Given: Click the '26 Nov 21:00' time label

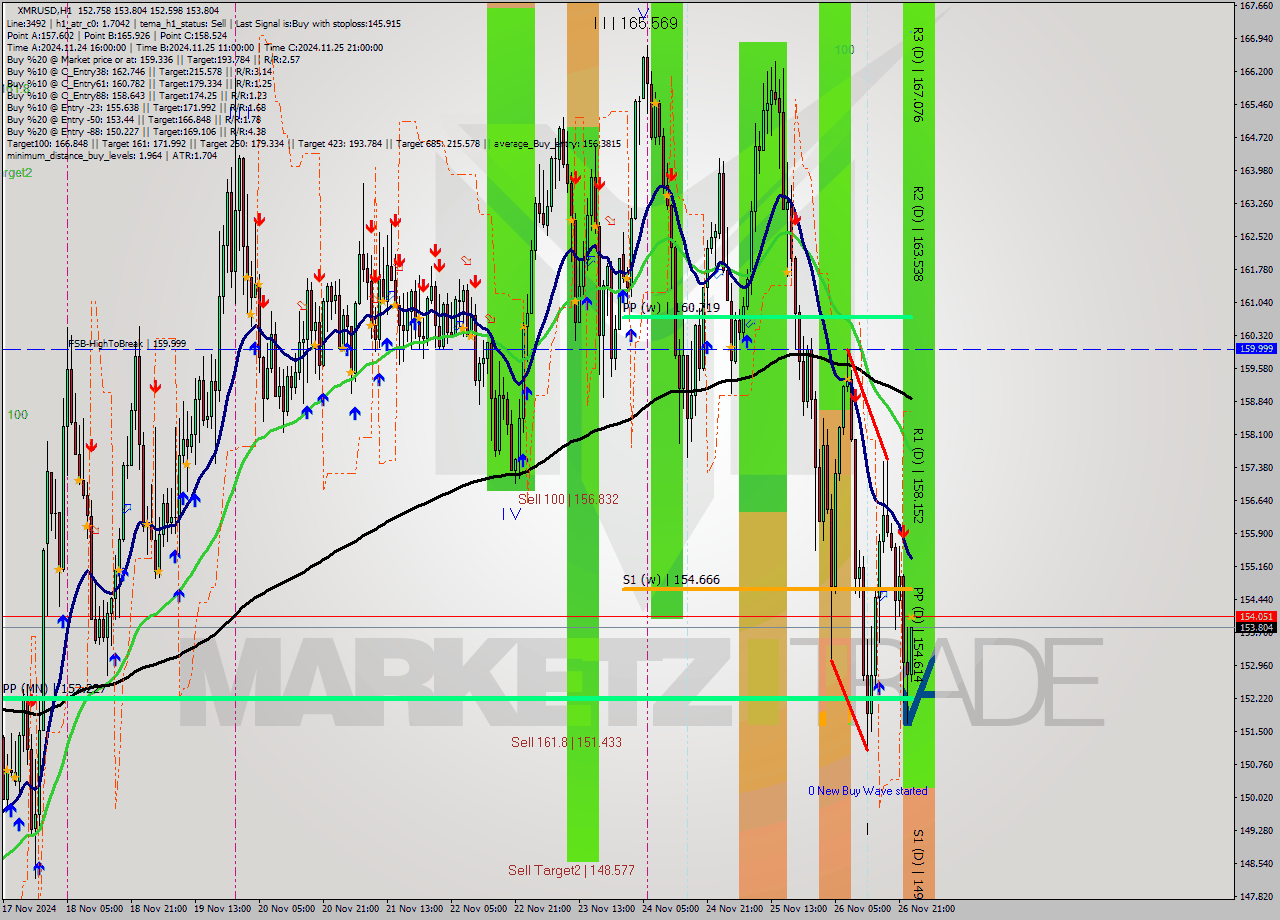Looking at the screenshot, I should pos(925,909).
